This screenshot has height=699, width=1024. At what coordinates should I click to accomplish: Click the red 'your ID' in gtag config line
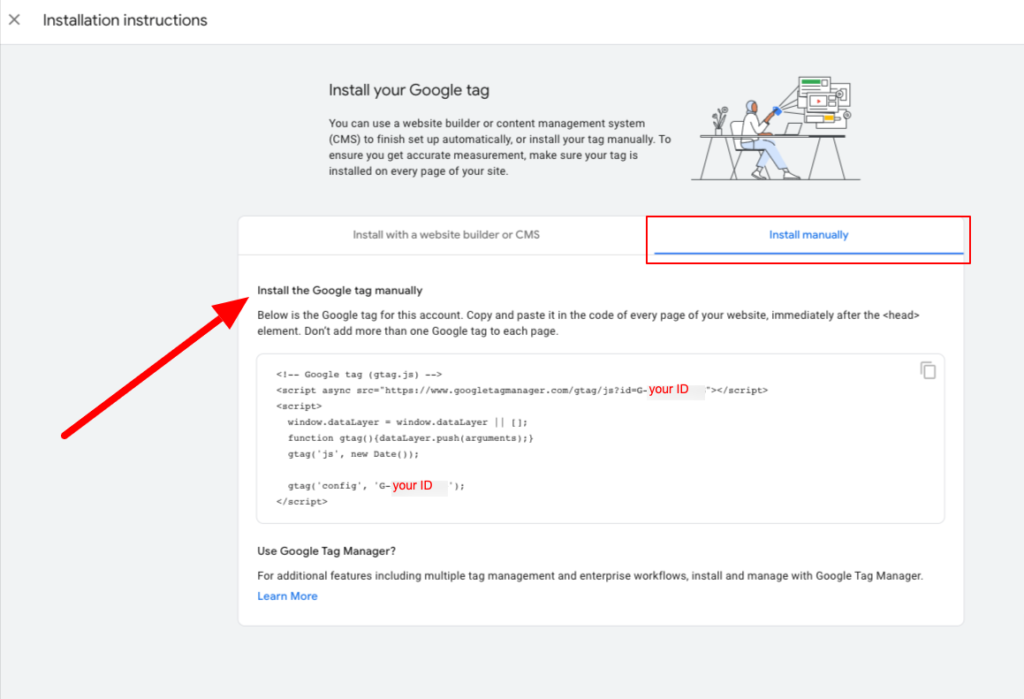coord(412,485)
